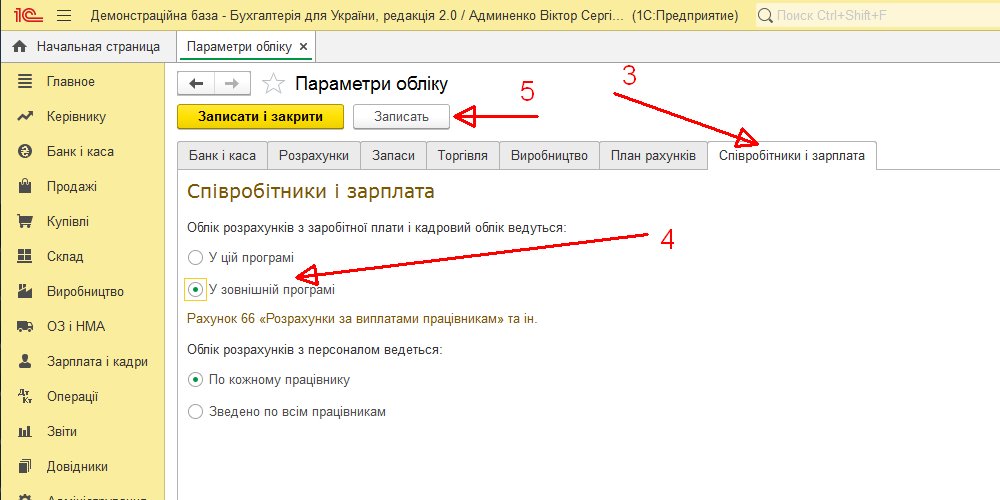Switch to the Банк і каса settings tab
The width and height of the screenshot is (1000, 500).
click(223, 156)
